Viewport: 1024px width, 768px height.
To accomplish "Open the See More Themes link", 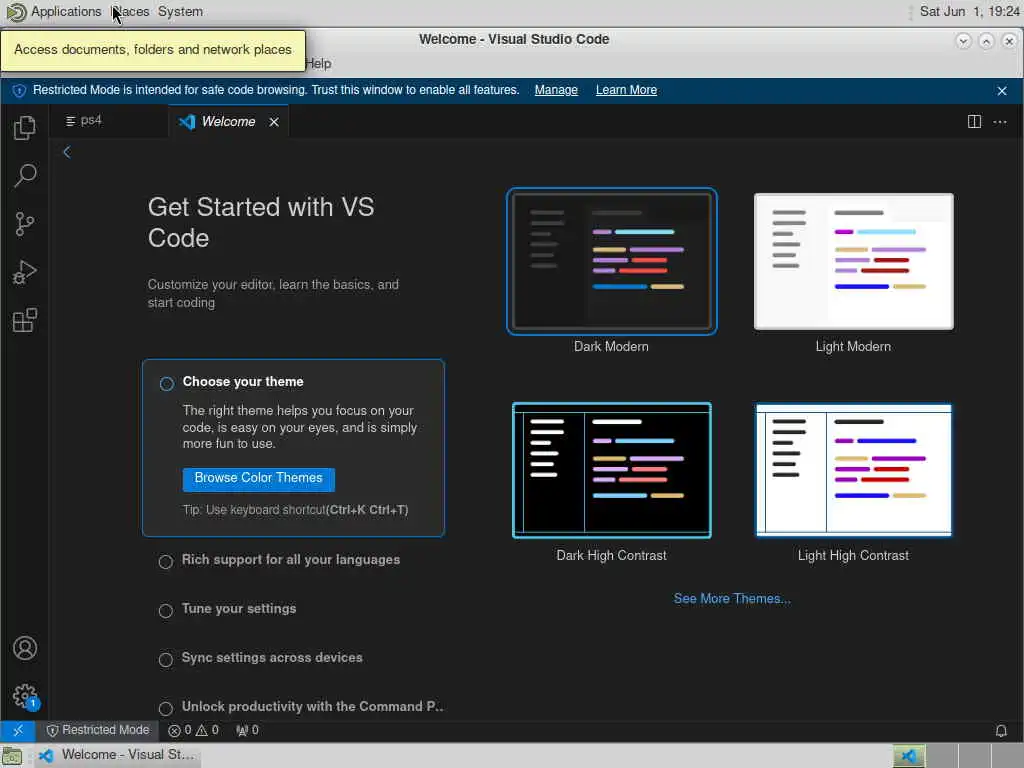I will [x=732, y=599].
